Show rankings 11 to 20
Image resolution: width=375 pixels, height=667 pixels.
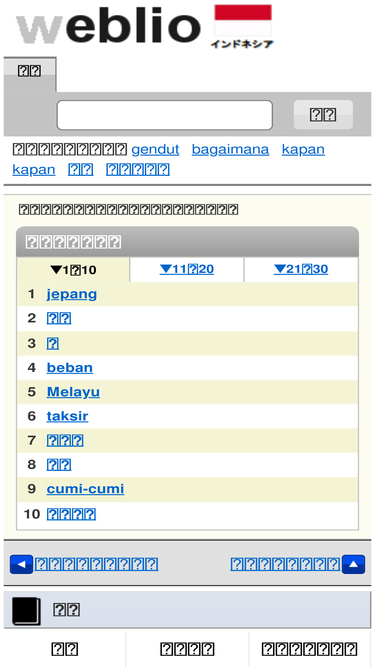coord(187,269)
